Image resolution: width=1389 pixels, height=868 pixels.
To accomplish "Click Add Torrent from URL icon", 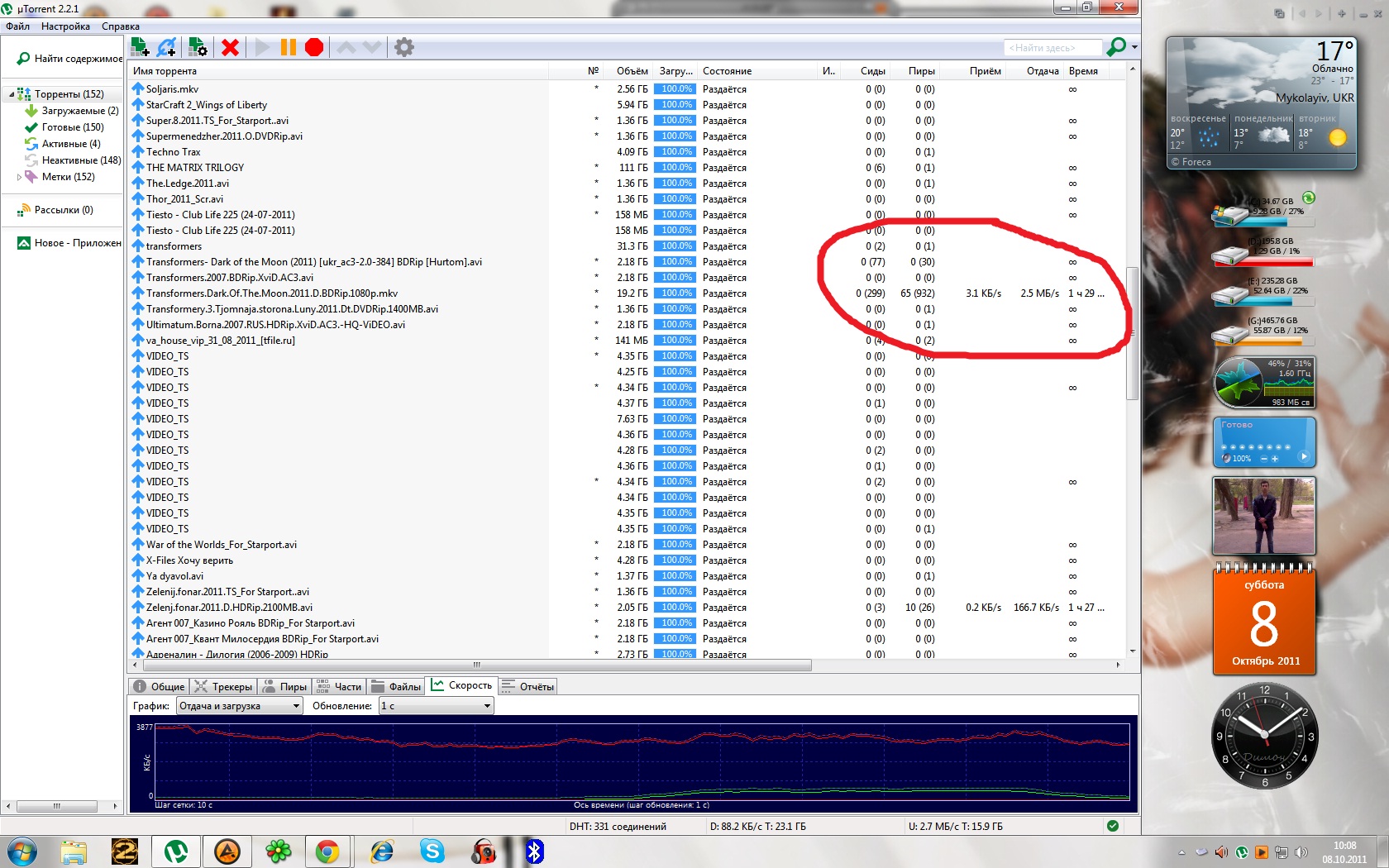I will click(x=167, y=47).
